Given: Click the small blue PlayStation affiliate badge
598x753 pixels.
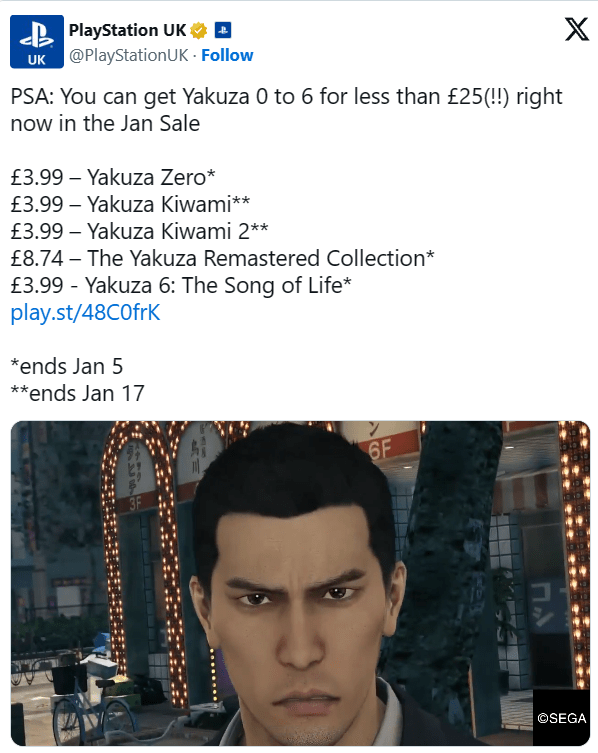Looking at the screenshot, I should (222, 30).
